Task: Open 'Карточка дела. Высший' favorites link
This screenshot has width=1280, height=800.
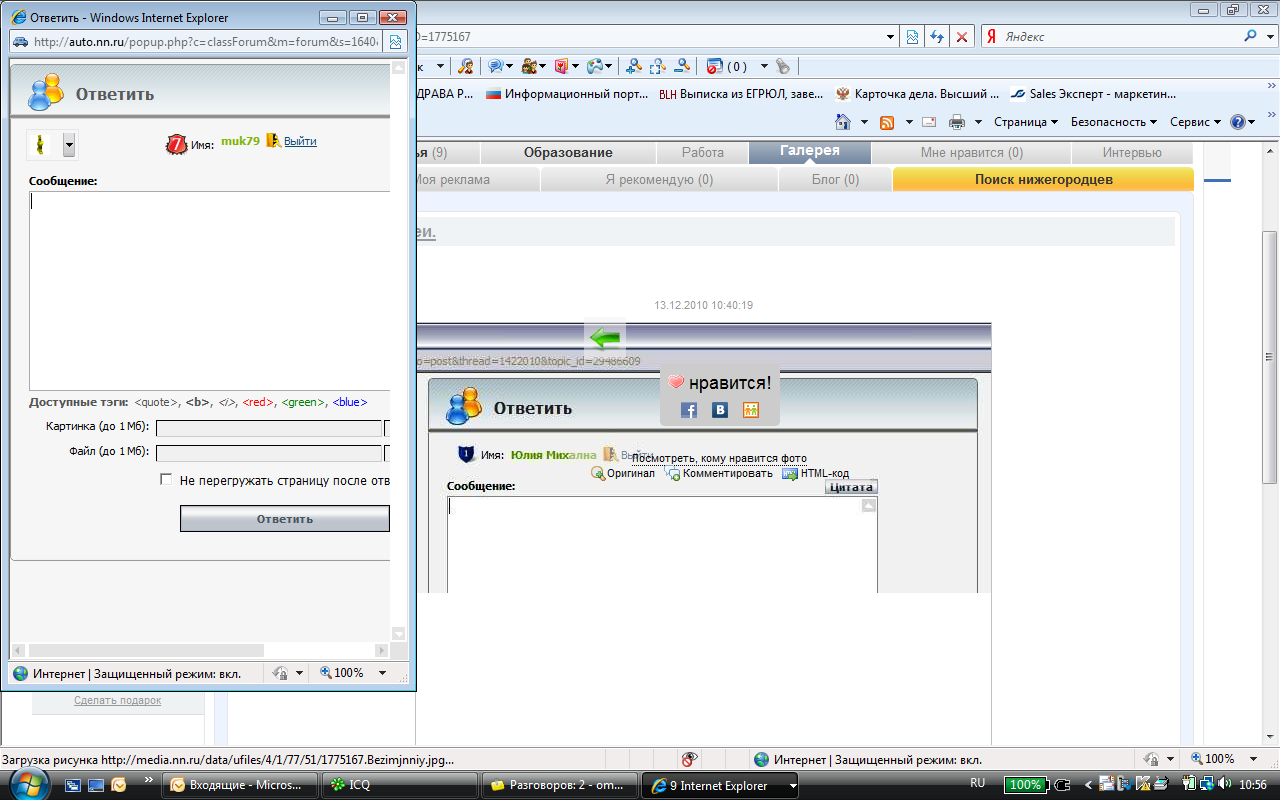Action: tap(917, 94)
